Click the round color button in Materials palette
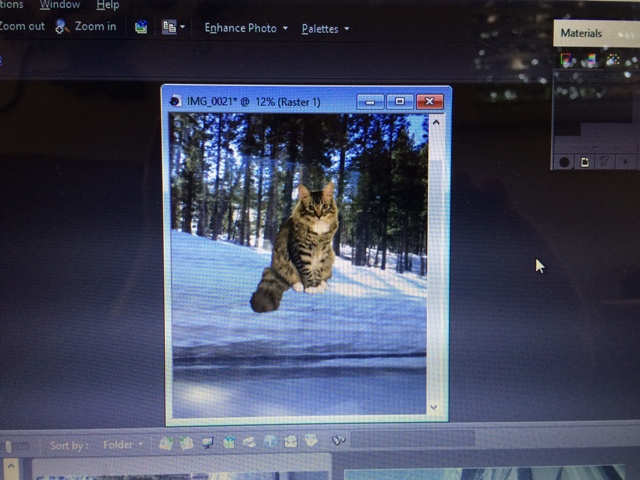The width and height of the screenshot is (640, 480). 564,161
